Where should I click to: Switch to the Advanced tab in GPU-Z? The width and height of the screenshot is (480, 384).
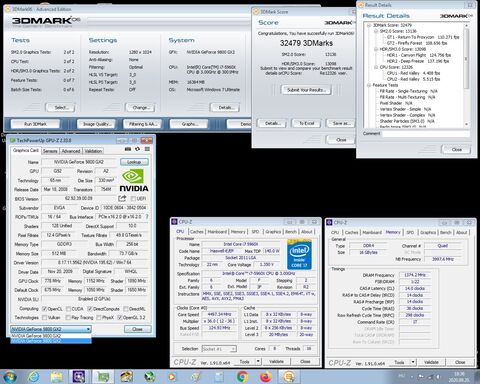[x=71, y=151]
